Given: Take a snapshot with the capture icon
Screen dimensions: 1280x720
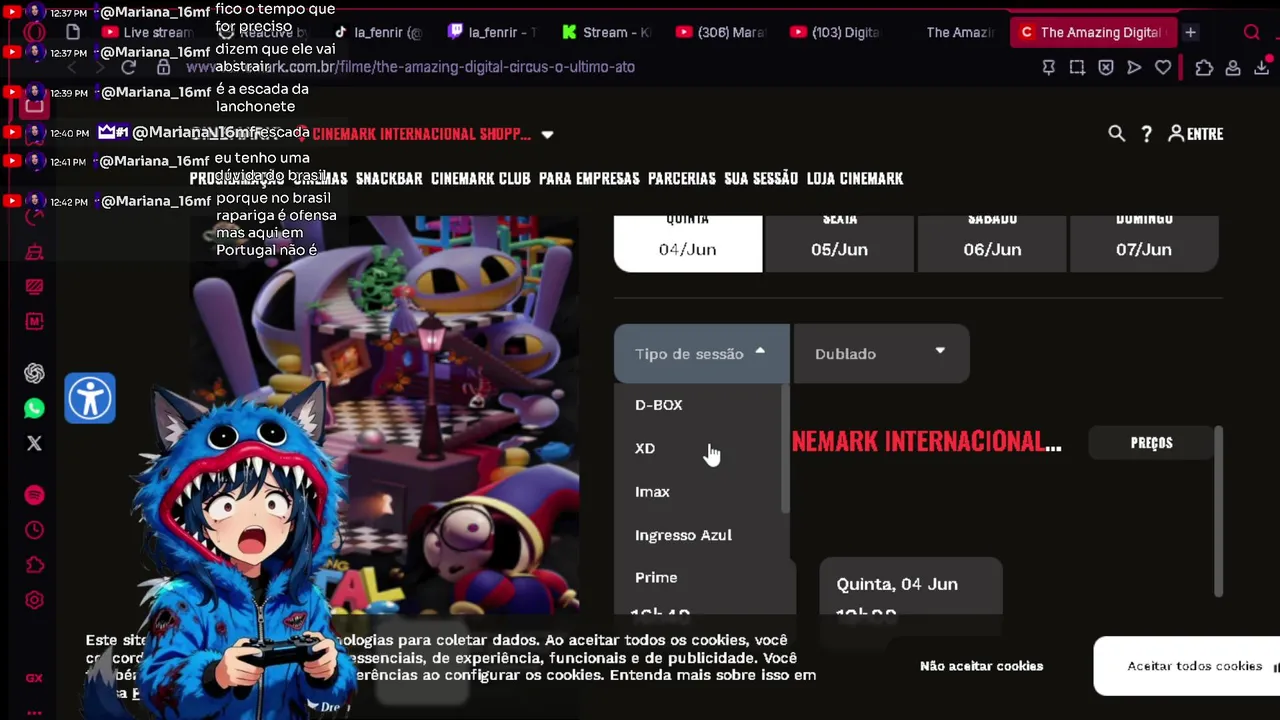Looking at the screenshot, I should tap(1077, 67).
